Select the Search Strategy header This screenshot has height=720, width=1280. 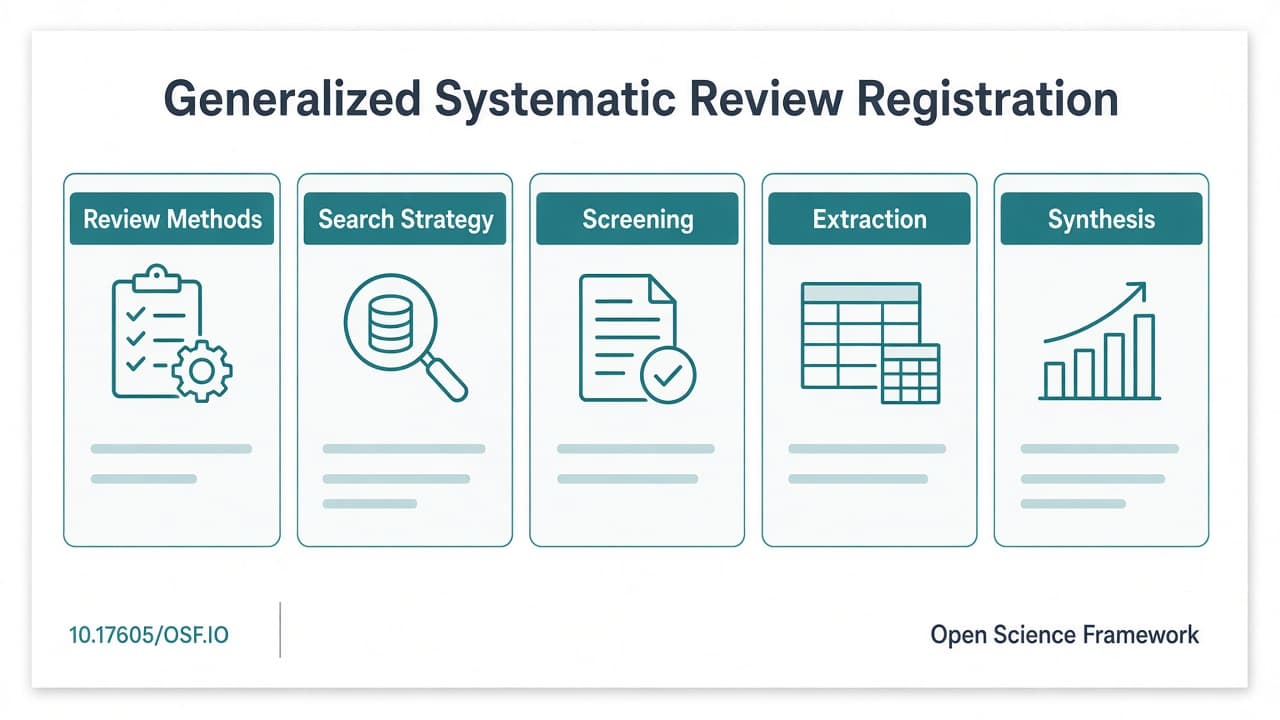tap(405, 219)
